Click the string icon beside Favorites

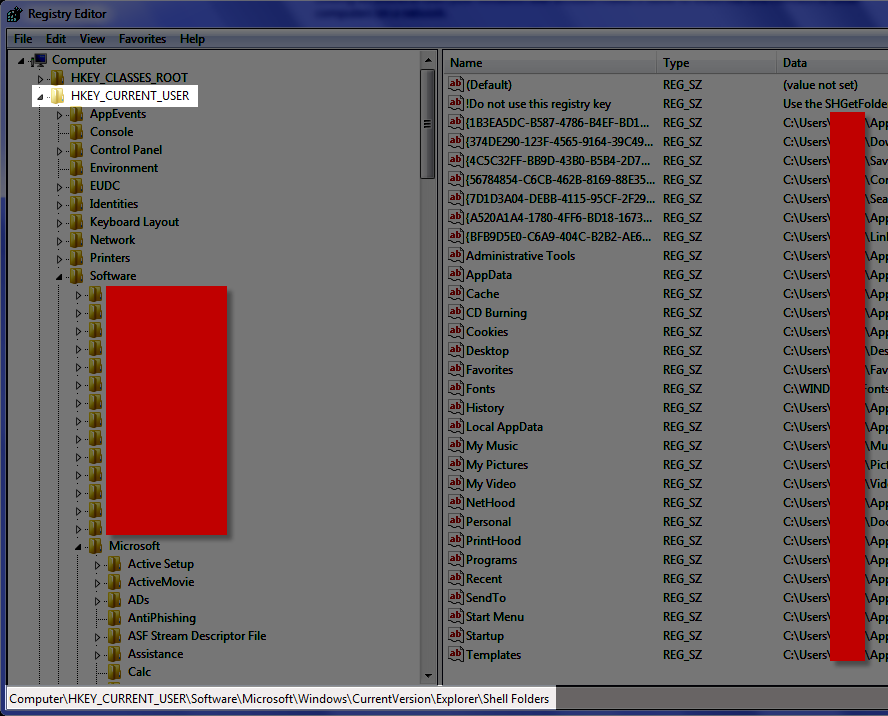[456, 369]
